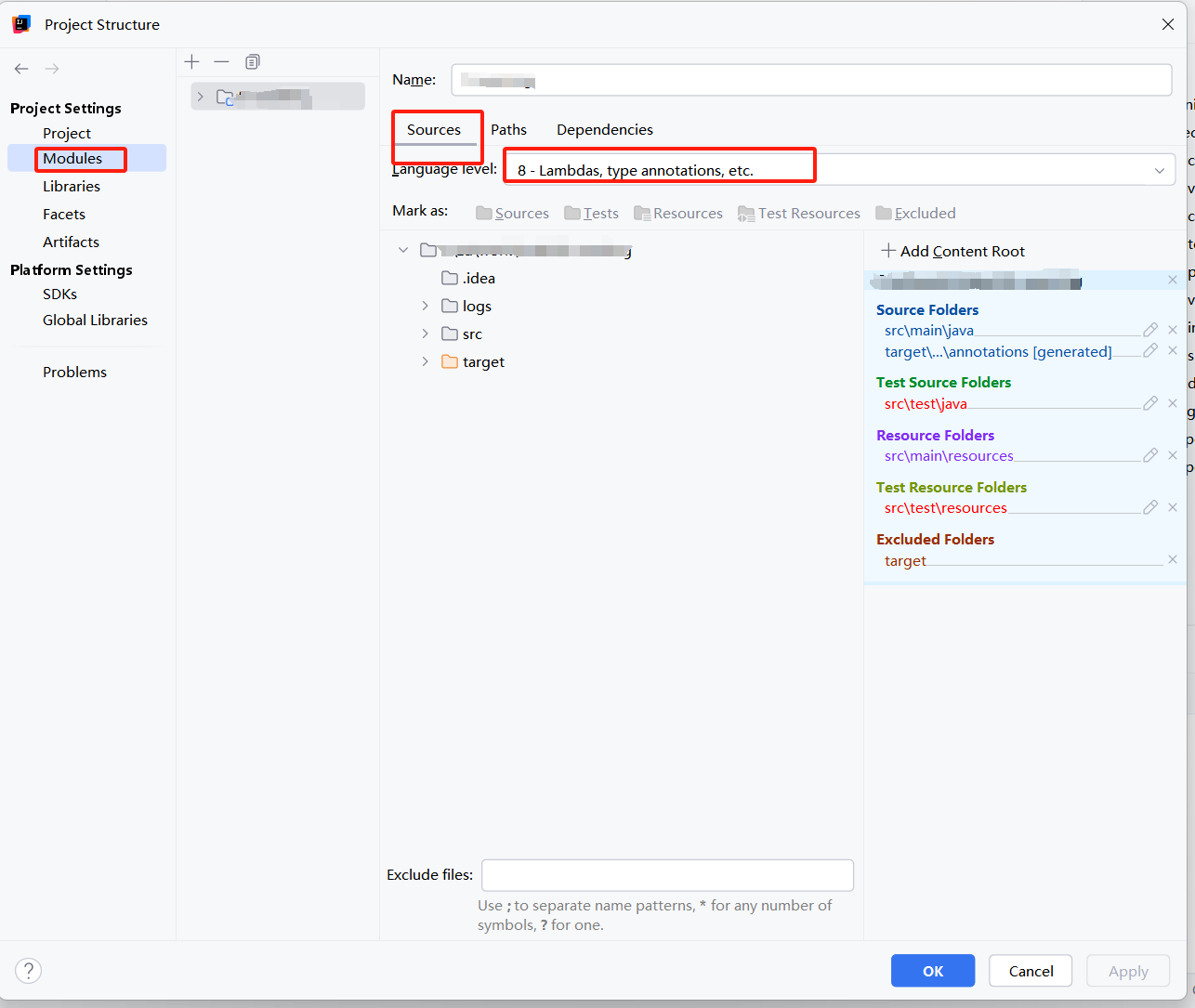Open Libraries settings page

tap(72, 187)
